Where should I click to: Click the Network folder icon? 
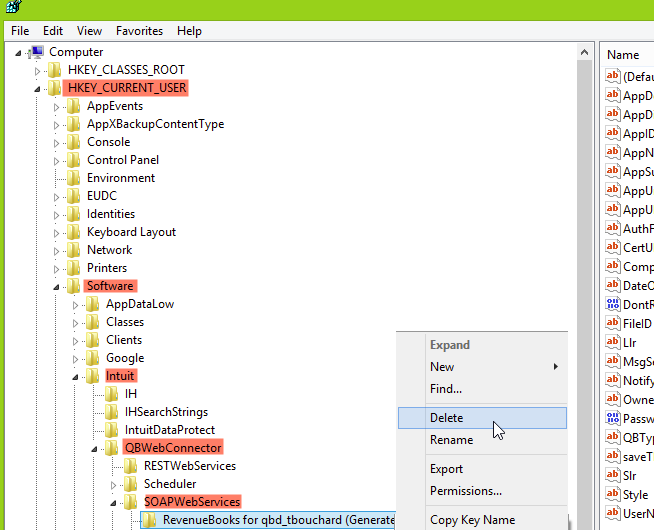pyautogui.click(x=73, y=250)
